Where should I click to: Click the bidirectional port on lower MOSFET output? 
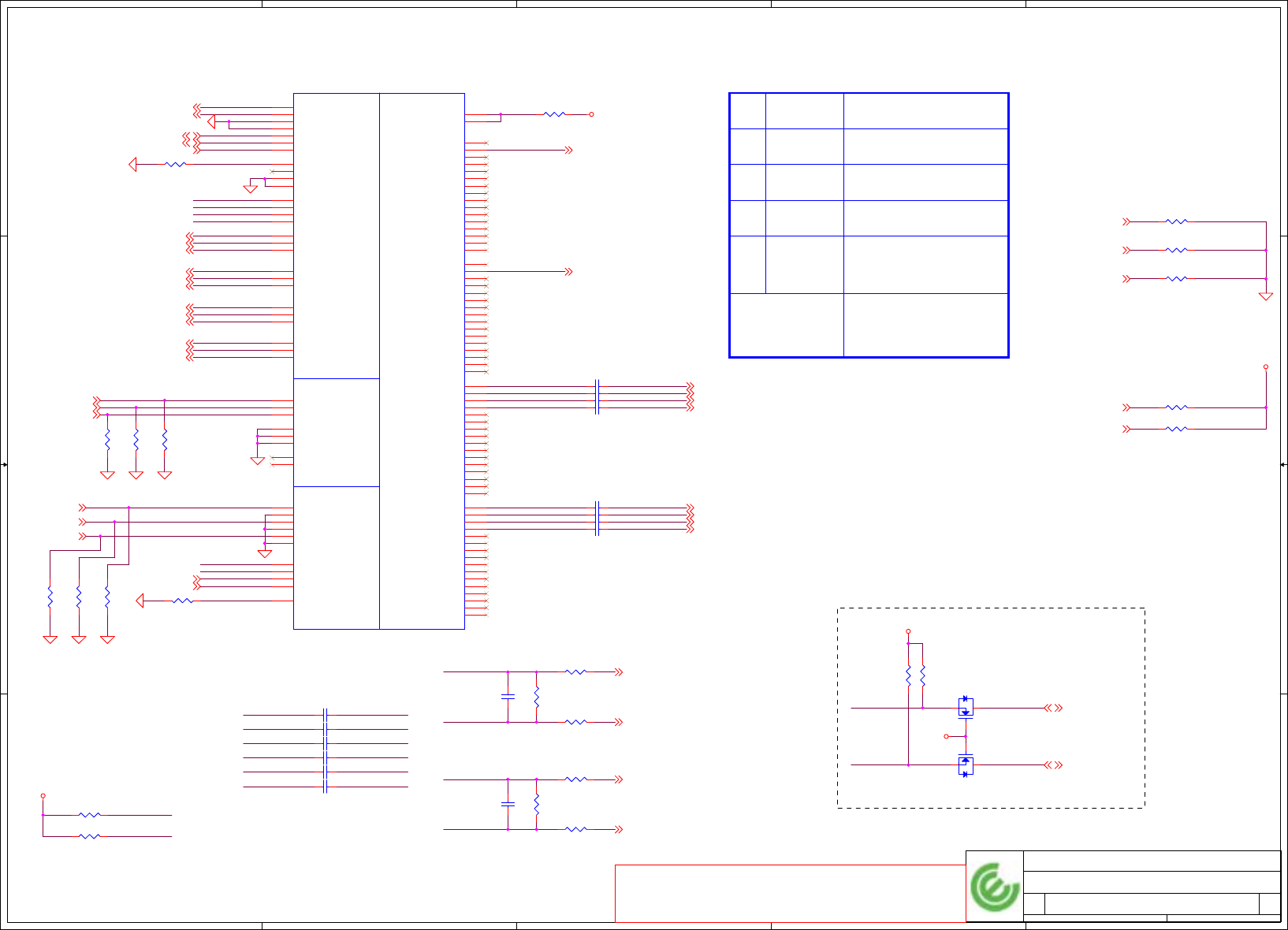(x=1054, y=764)
